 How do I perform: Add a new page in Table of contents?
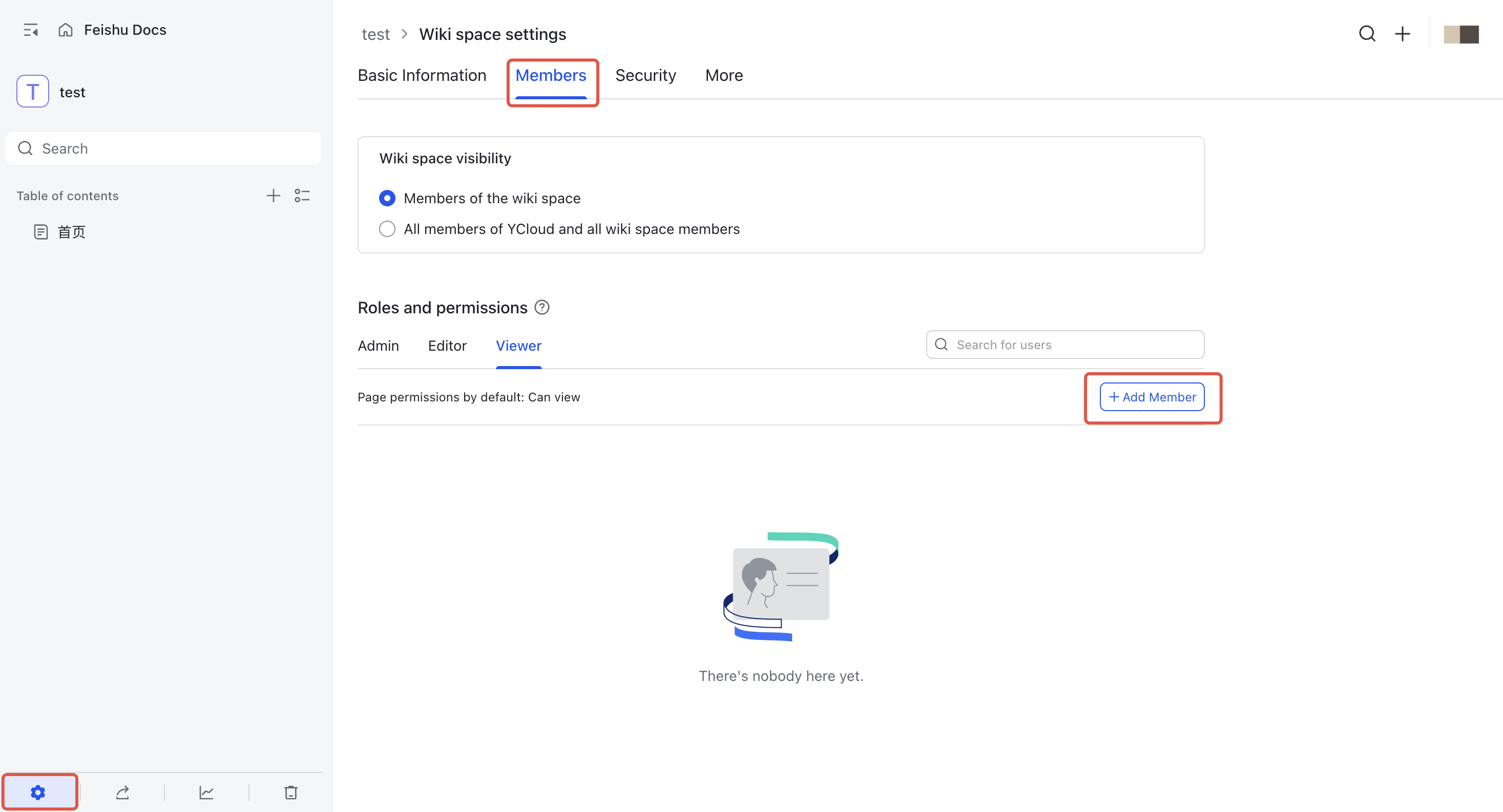point(273,196)
